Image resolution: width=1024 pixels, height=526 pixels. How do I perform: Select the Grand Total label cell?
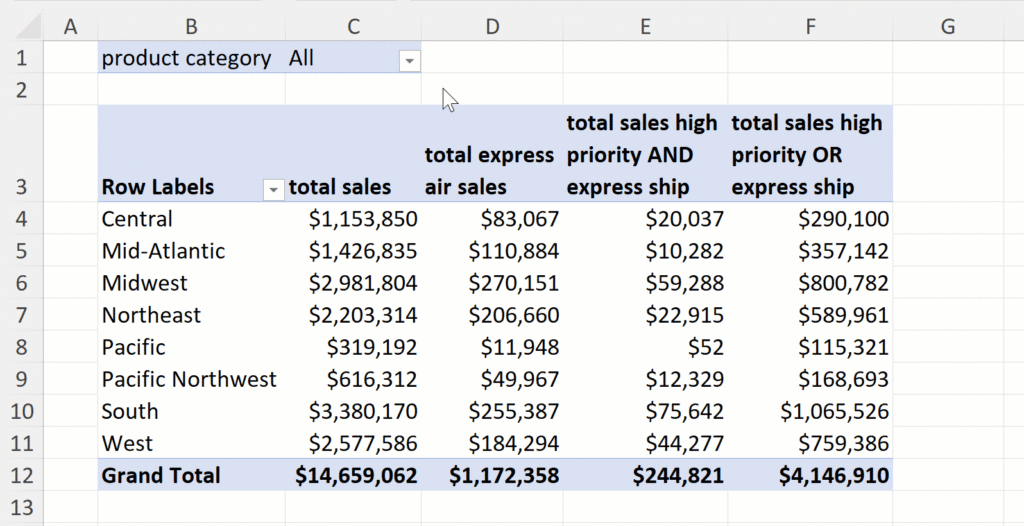click(x=161, y=475)
